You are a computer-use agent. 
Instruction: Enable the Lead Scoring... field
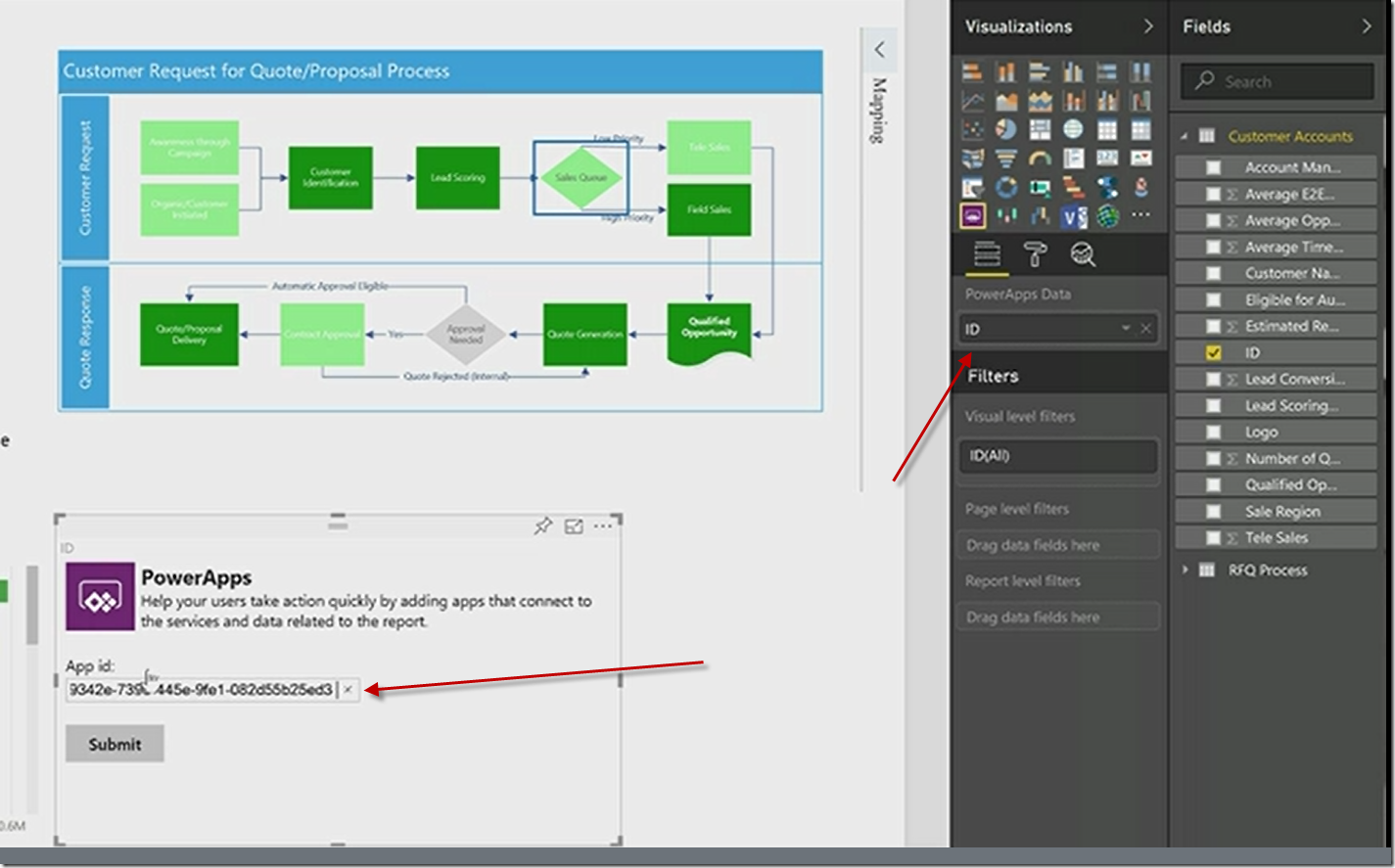click(x=1213, y=405)
